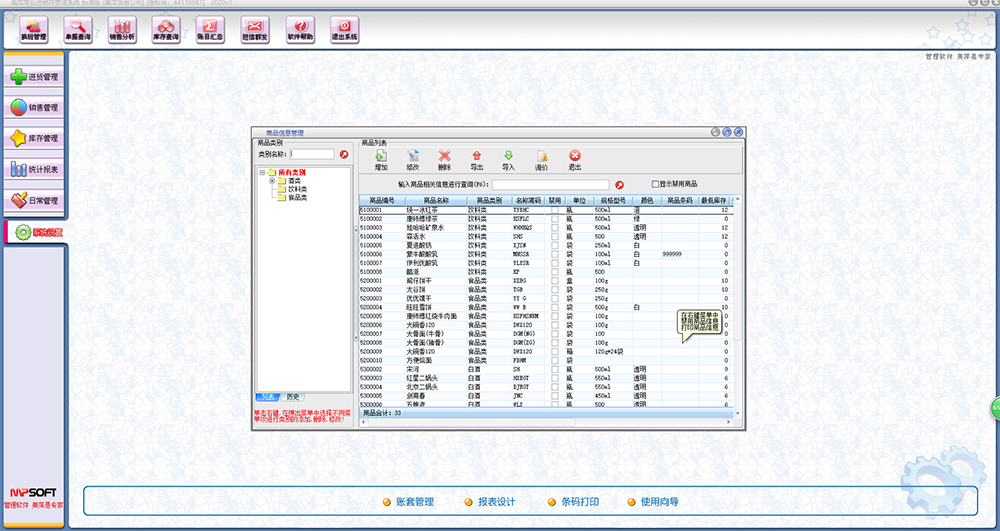
Task: Click the 导出 (Export) toolbar icon
Action: 476,157
